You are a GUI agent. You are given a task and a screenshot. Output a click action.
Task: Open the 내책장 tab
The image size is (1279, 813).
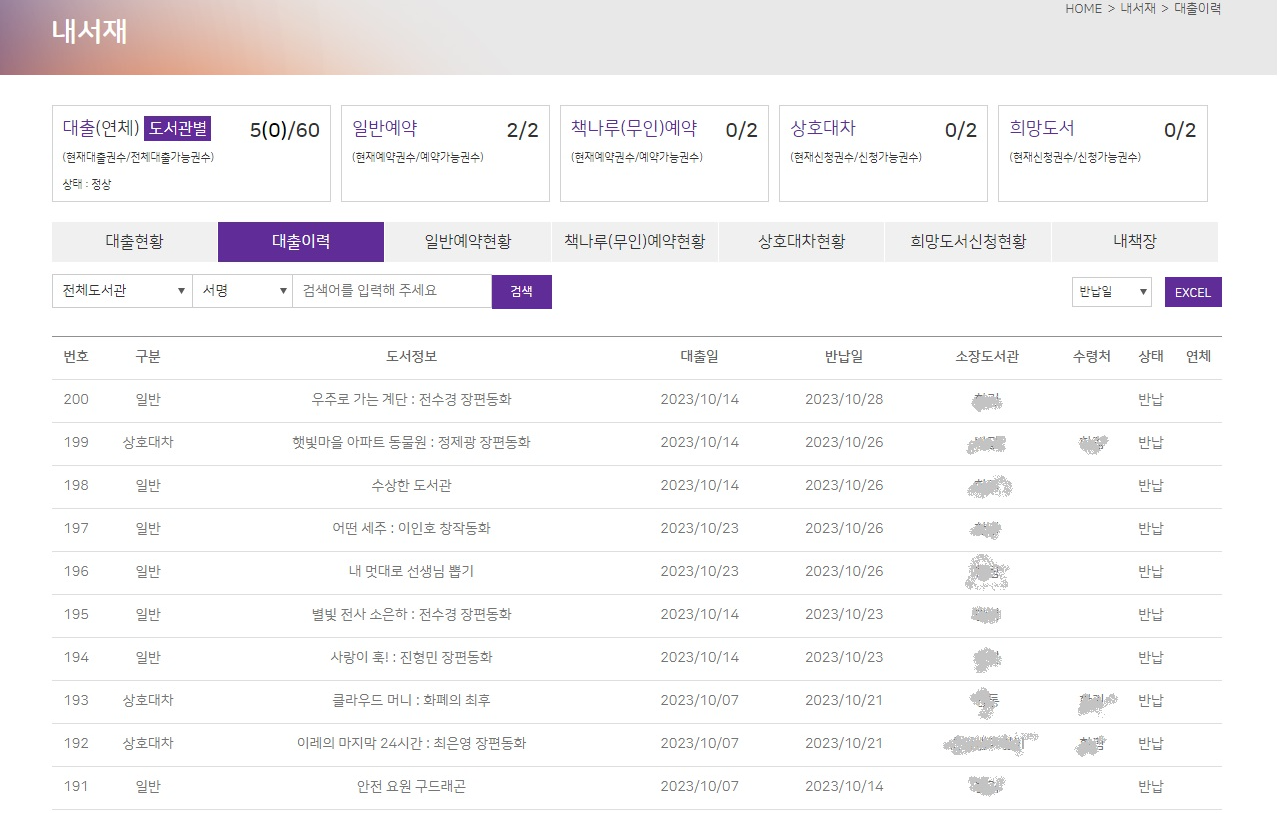coord(1133,241)
